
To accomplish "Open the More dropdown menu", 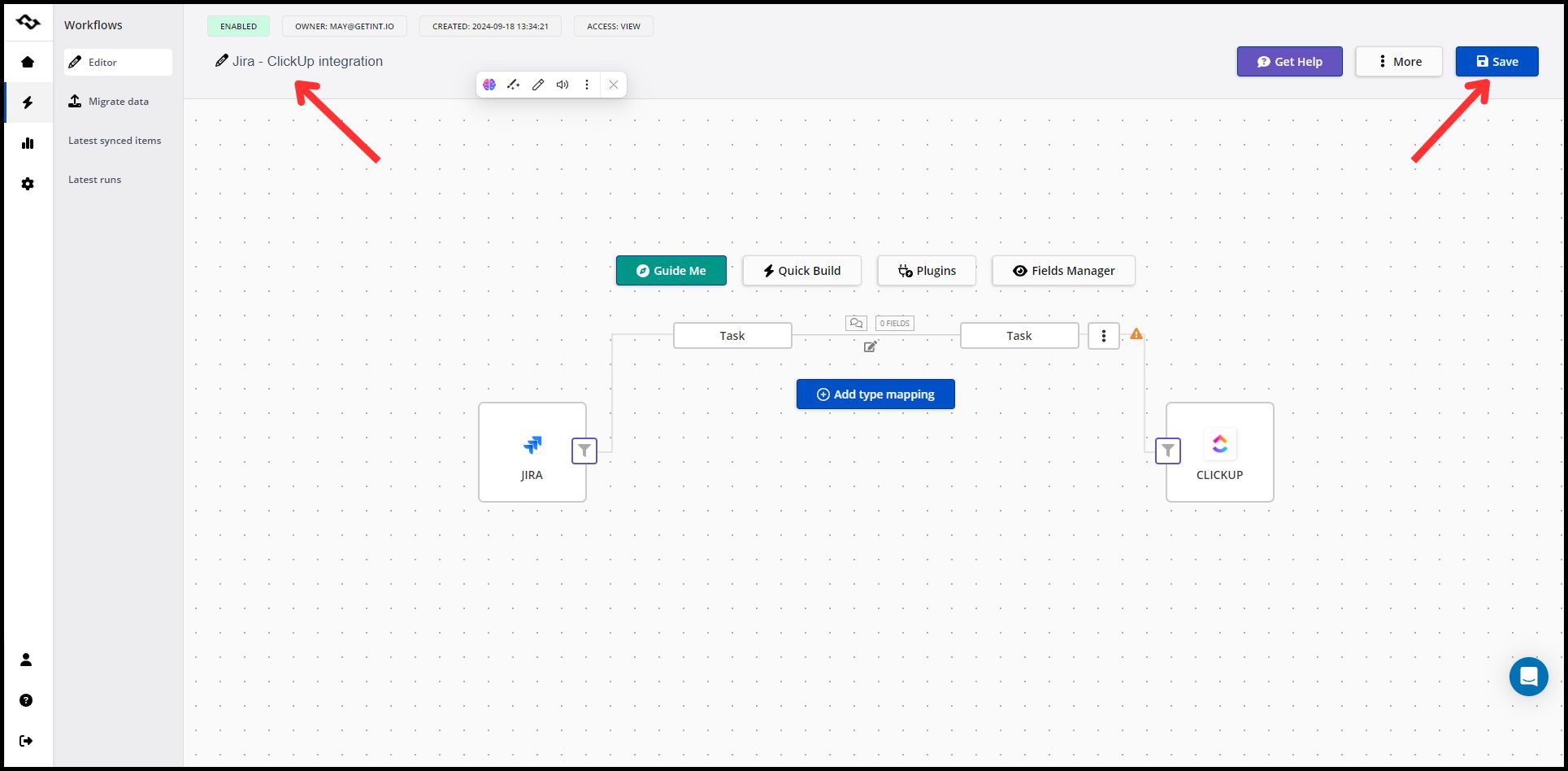I will click(1399, 62).
